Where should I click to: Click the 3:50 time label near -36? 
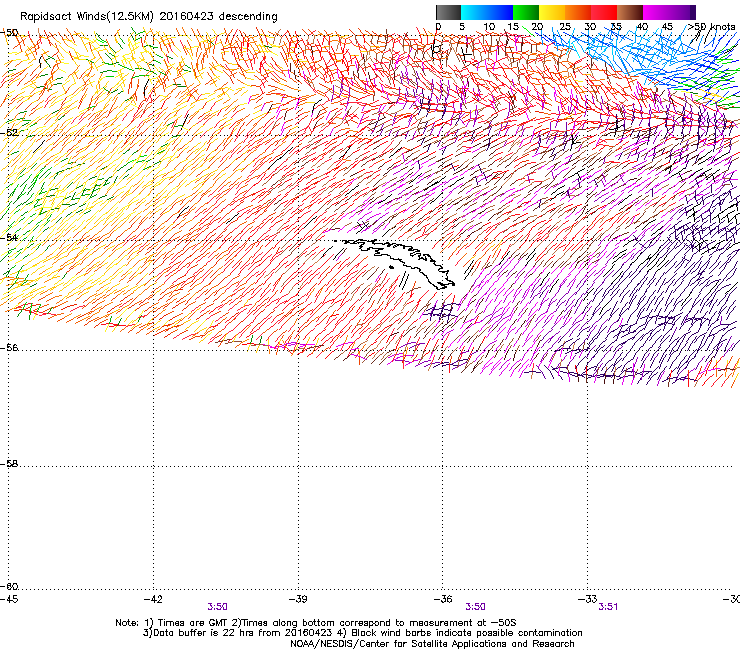click(475, 607)
